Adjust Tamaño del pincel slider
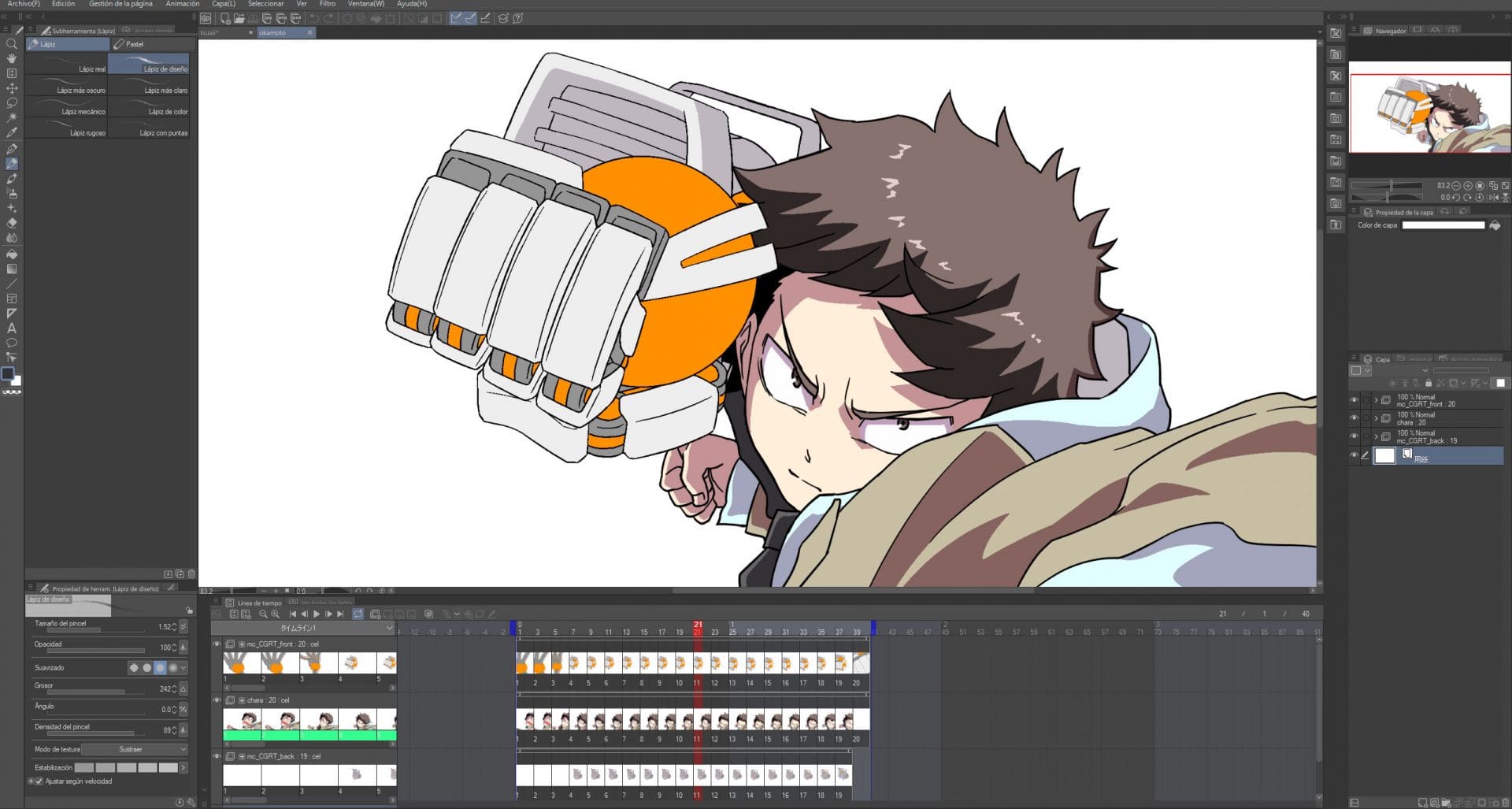 pos(96,629)
